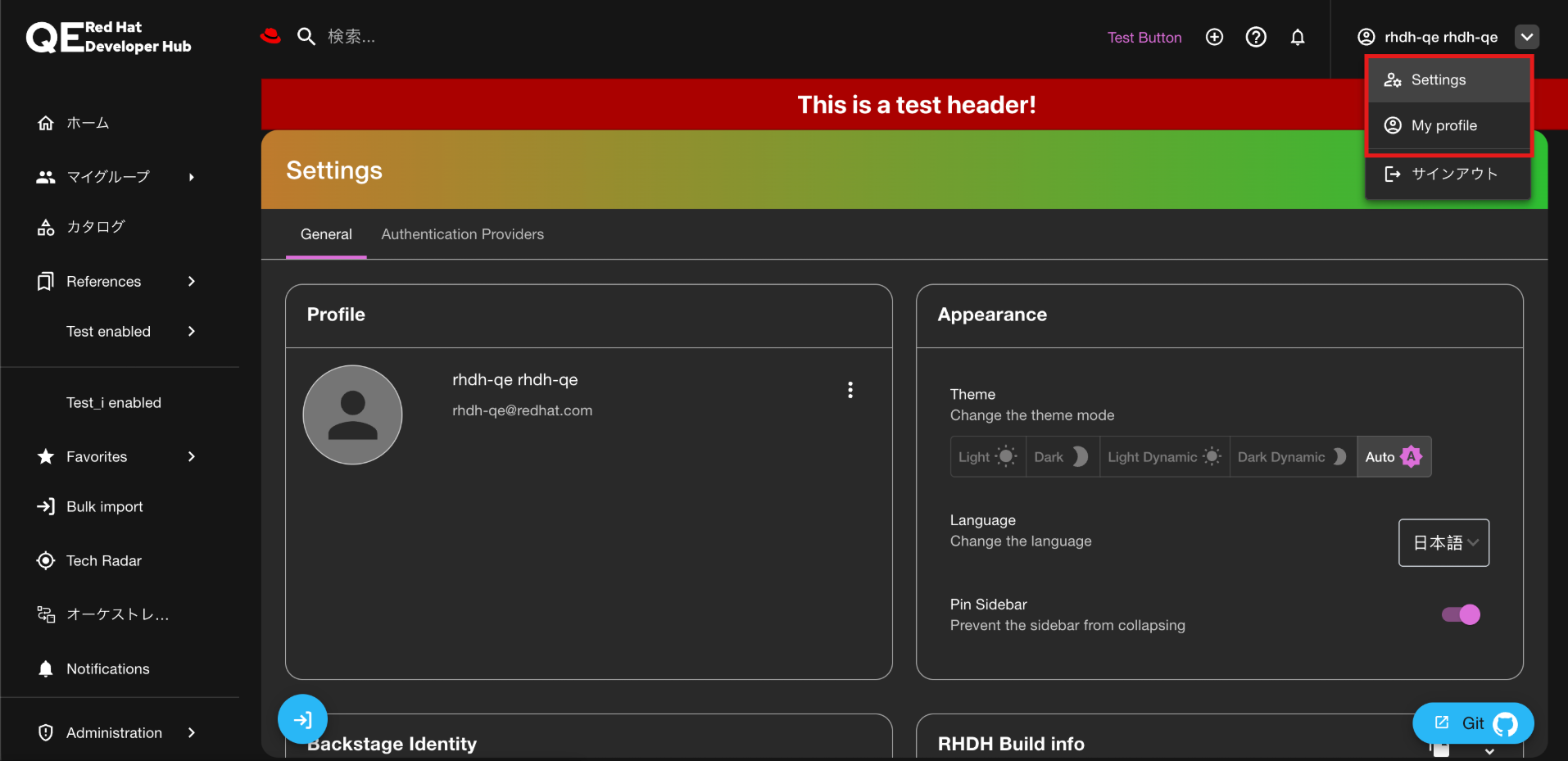Collapse the rhdh-qe user menu arrow

[1527, 37]
